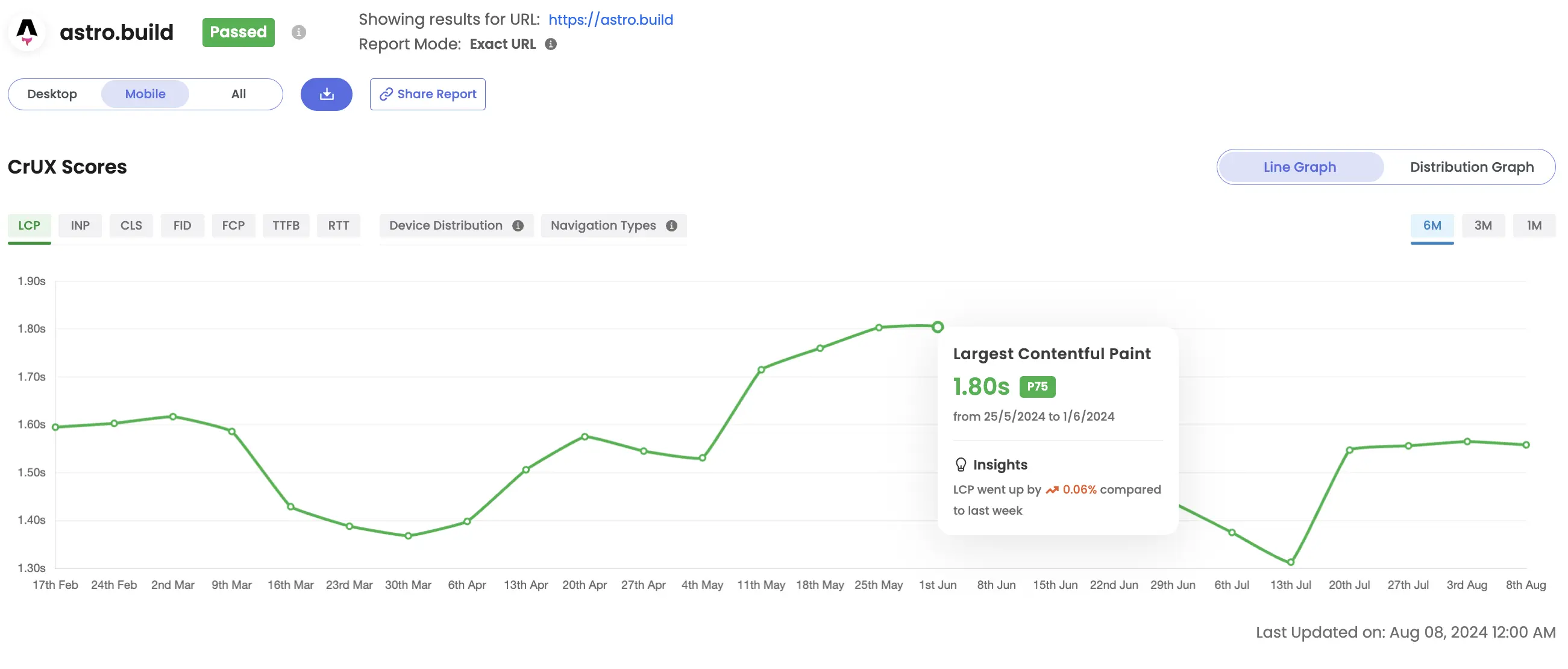Screen dimensions: 1568x669
Task: Open the FID metric tab
Action: click(182, 226)
